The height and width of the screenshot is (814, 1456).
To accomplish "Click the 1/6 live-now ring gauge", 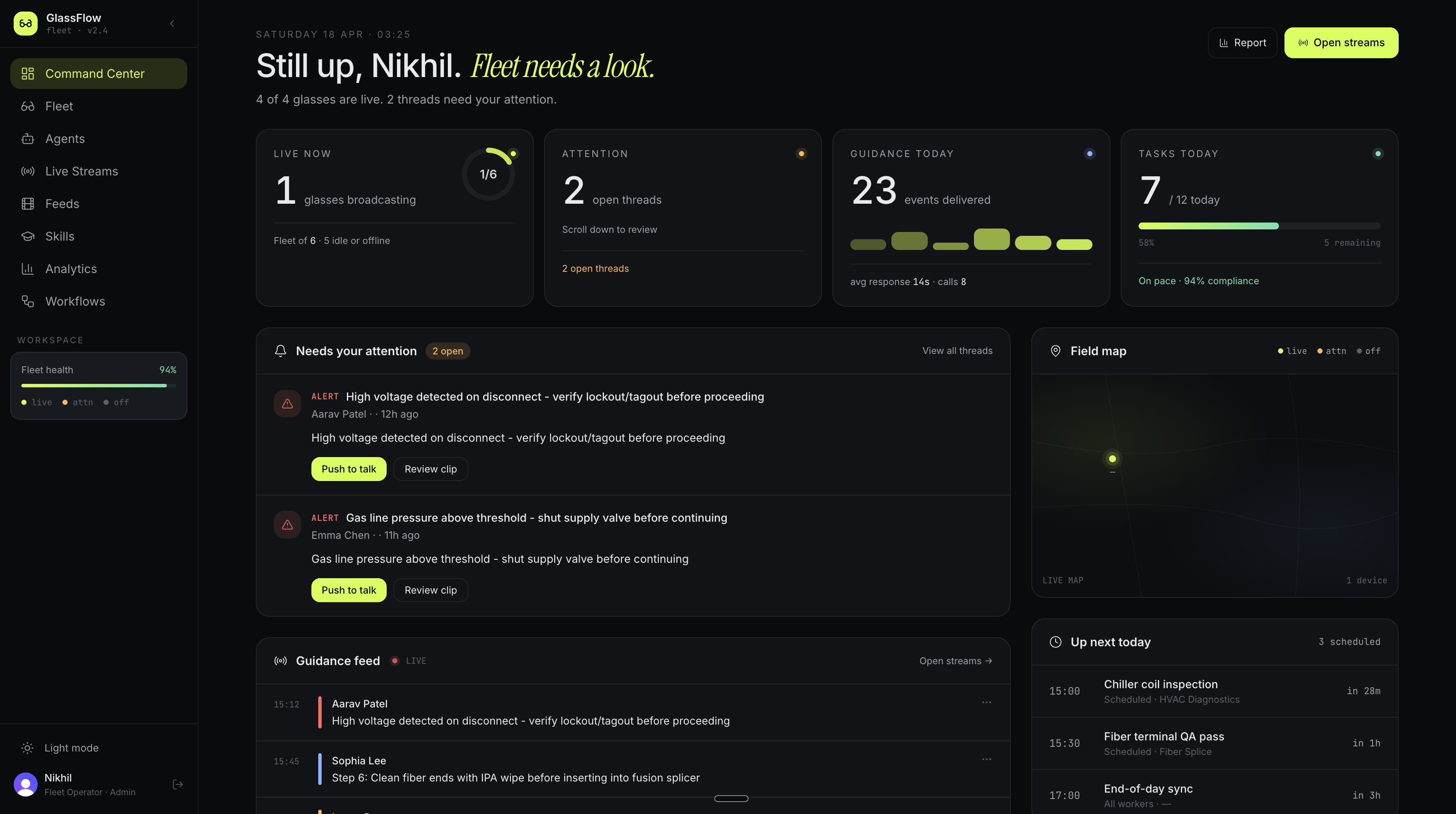I will (x=488, y=174).
